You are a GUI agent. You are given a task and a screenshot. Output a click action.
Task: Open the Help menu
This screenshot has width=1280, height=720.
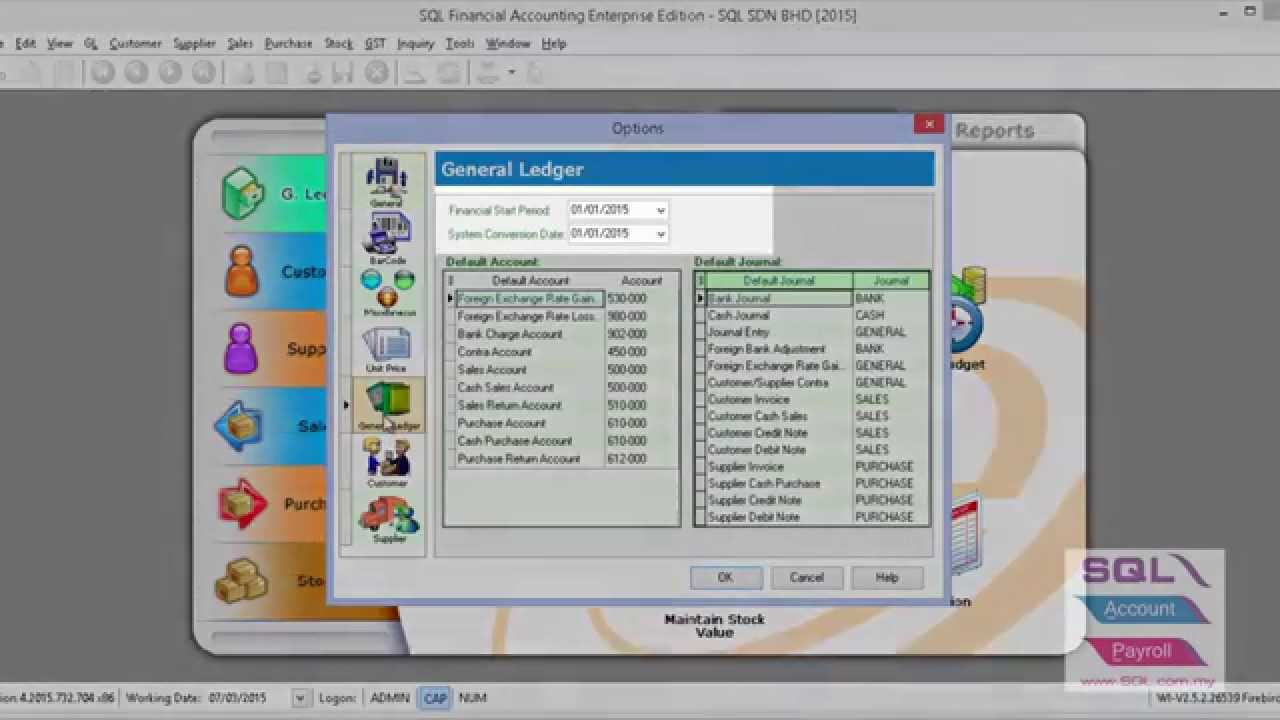554,44
